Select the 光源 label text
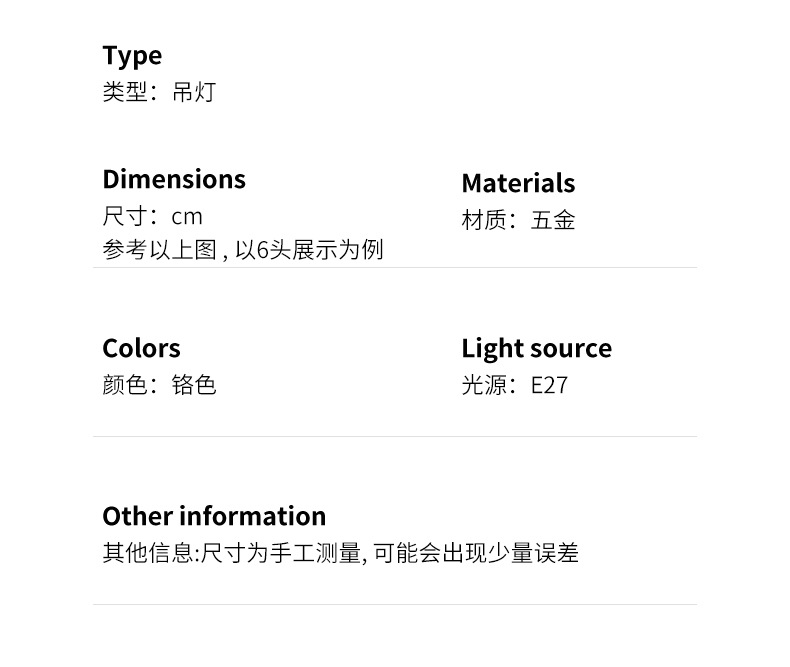790x667 pixels. tap(483, 385)
